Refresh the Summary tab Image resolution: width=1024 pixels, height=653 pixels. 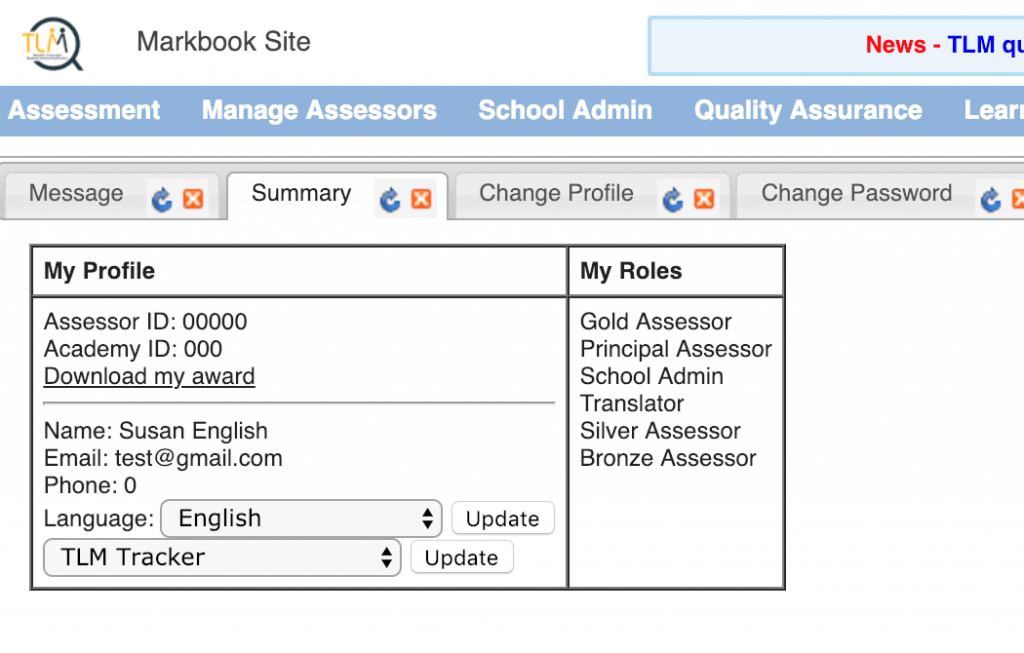point(390,199)
